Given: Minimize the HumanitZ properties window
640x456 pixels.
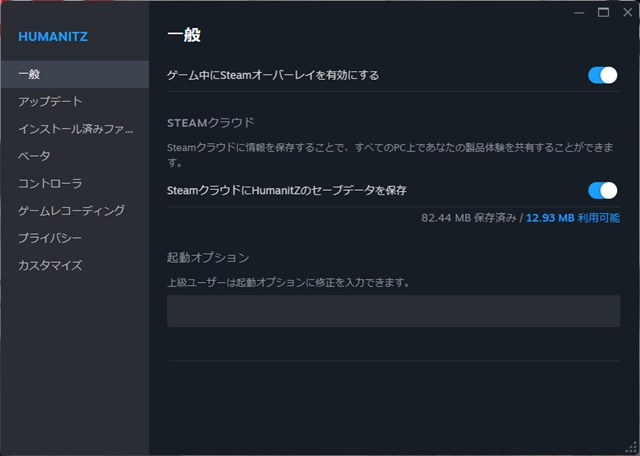Looking at the screenshot, I should pos(580,12).
